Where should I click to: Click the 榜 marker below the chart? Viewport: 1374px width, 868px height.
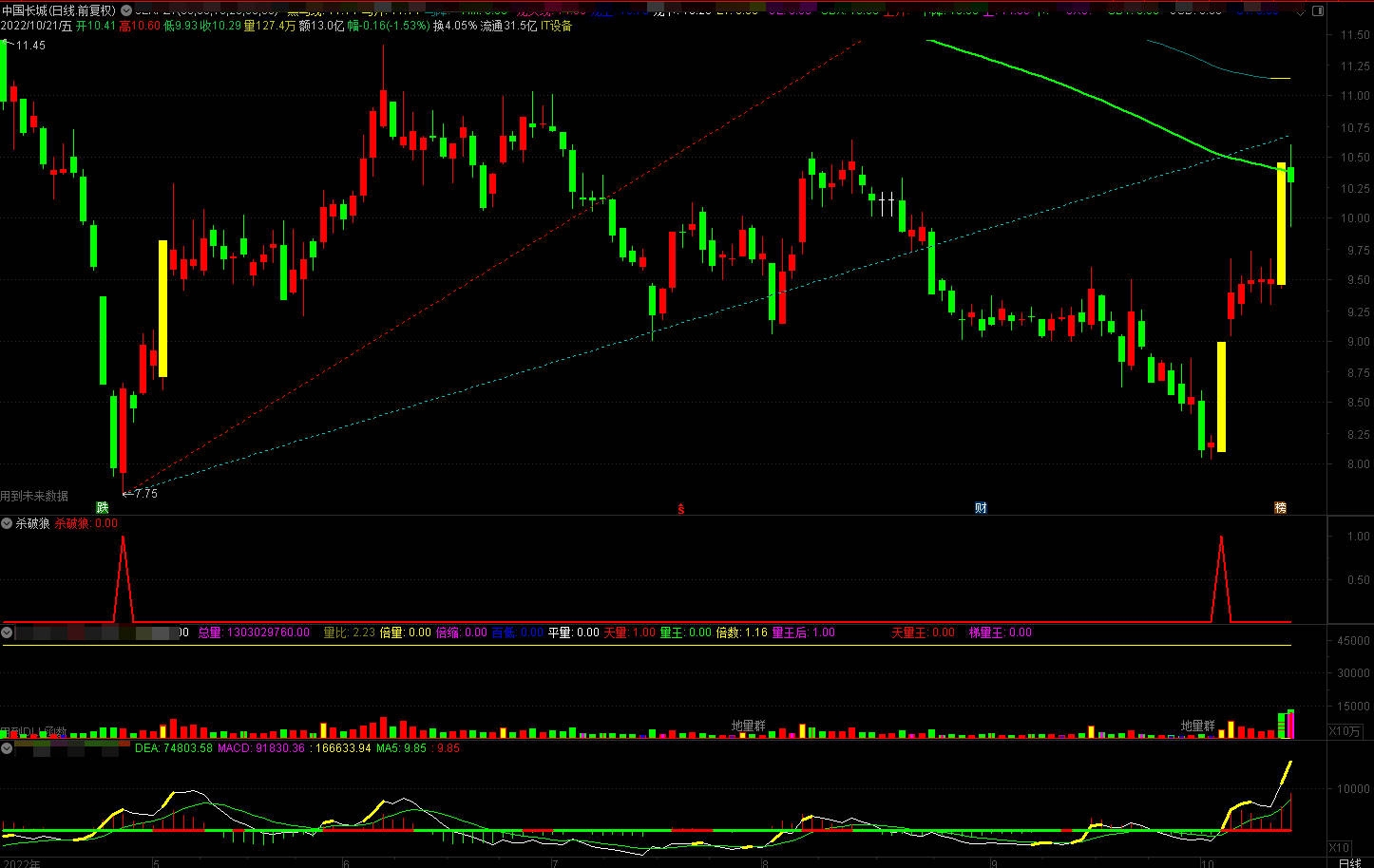pos(1280,508)
